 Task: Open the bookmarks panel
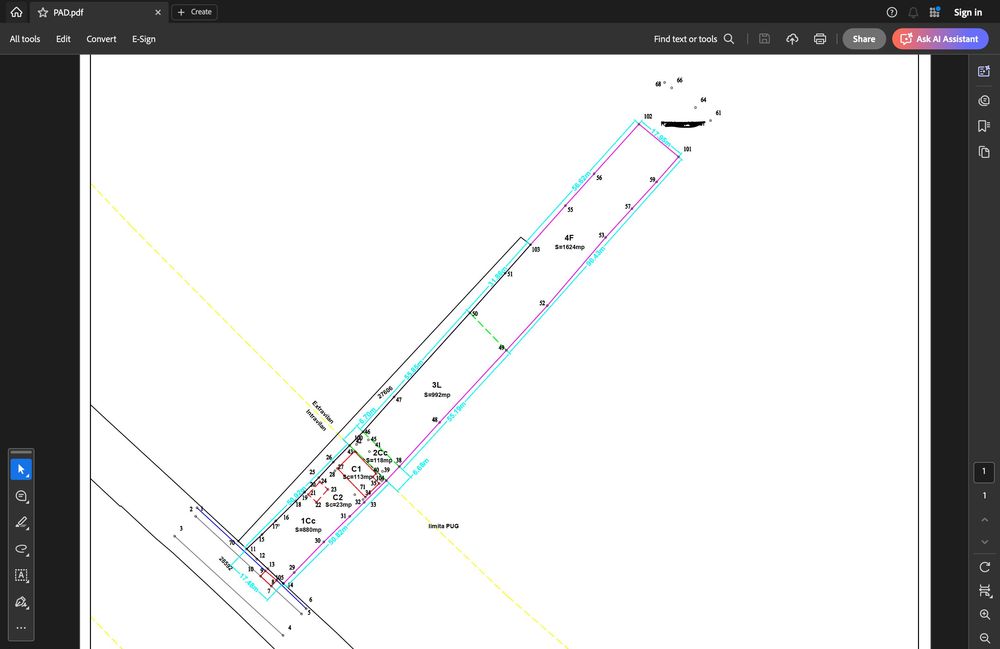[984, 126]
